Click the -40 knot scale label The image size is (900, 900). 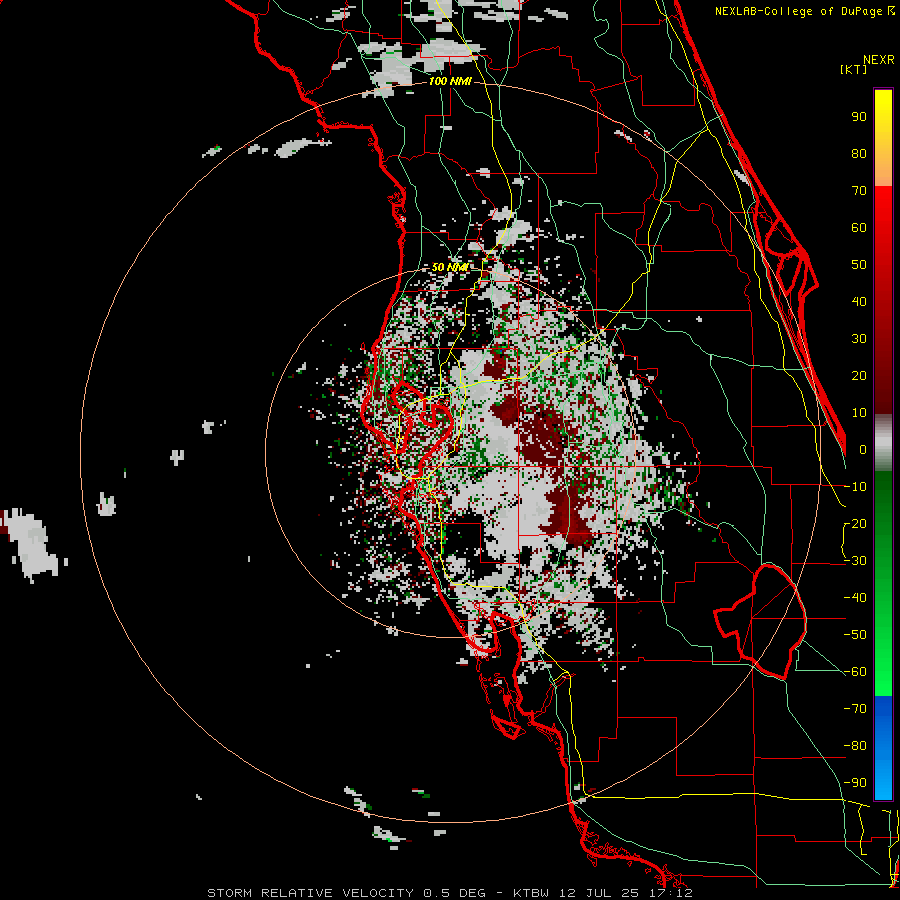[855, 598]
